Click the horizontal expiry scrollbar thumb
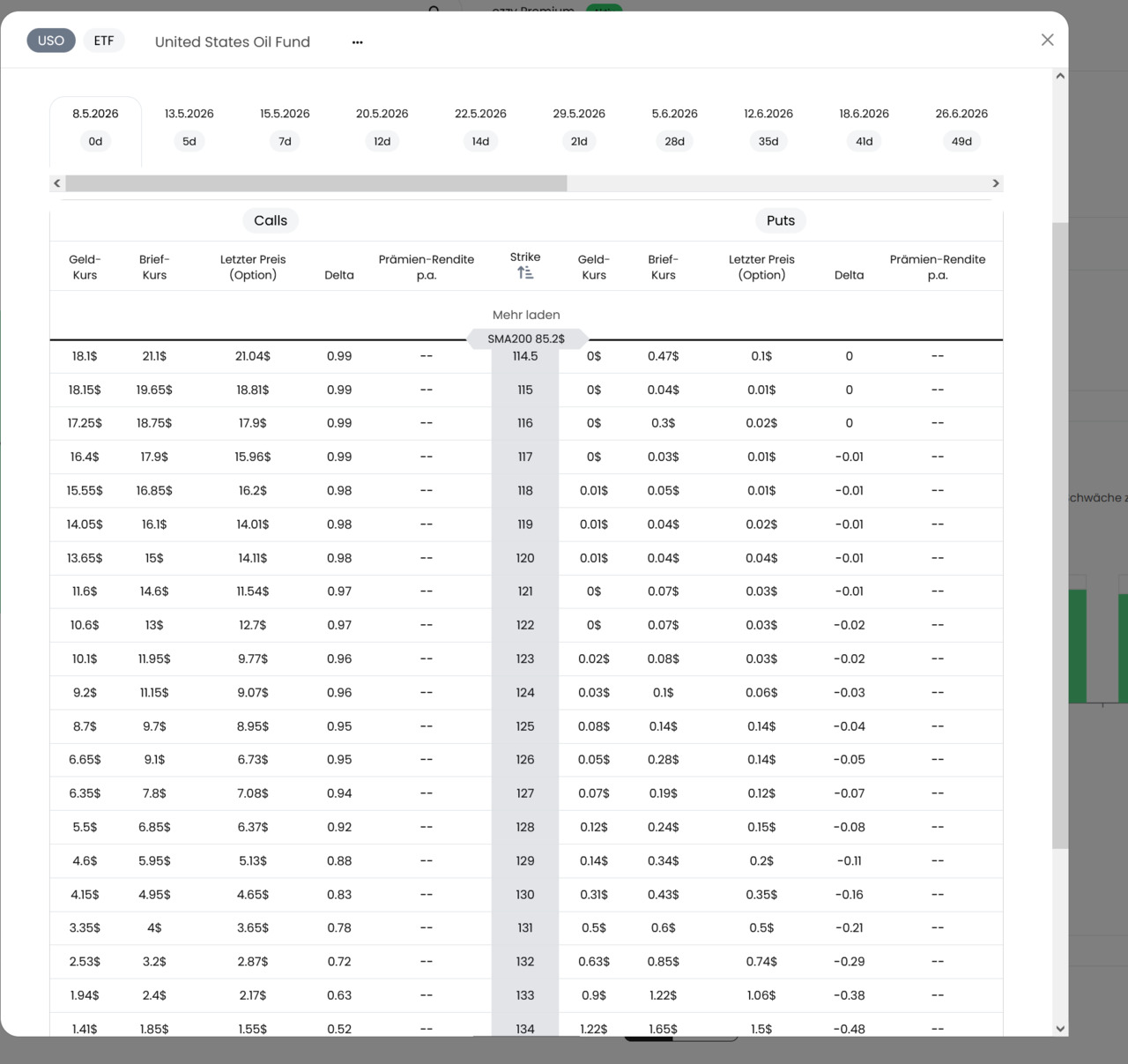This screenshot has width=1128, height=1064. pyautogui.click(x=316, y=183)
